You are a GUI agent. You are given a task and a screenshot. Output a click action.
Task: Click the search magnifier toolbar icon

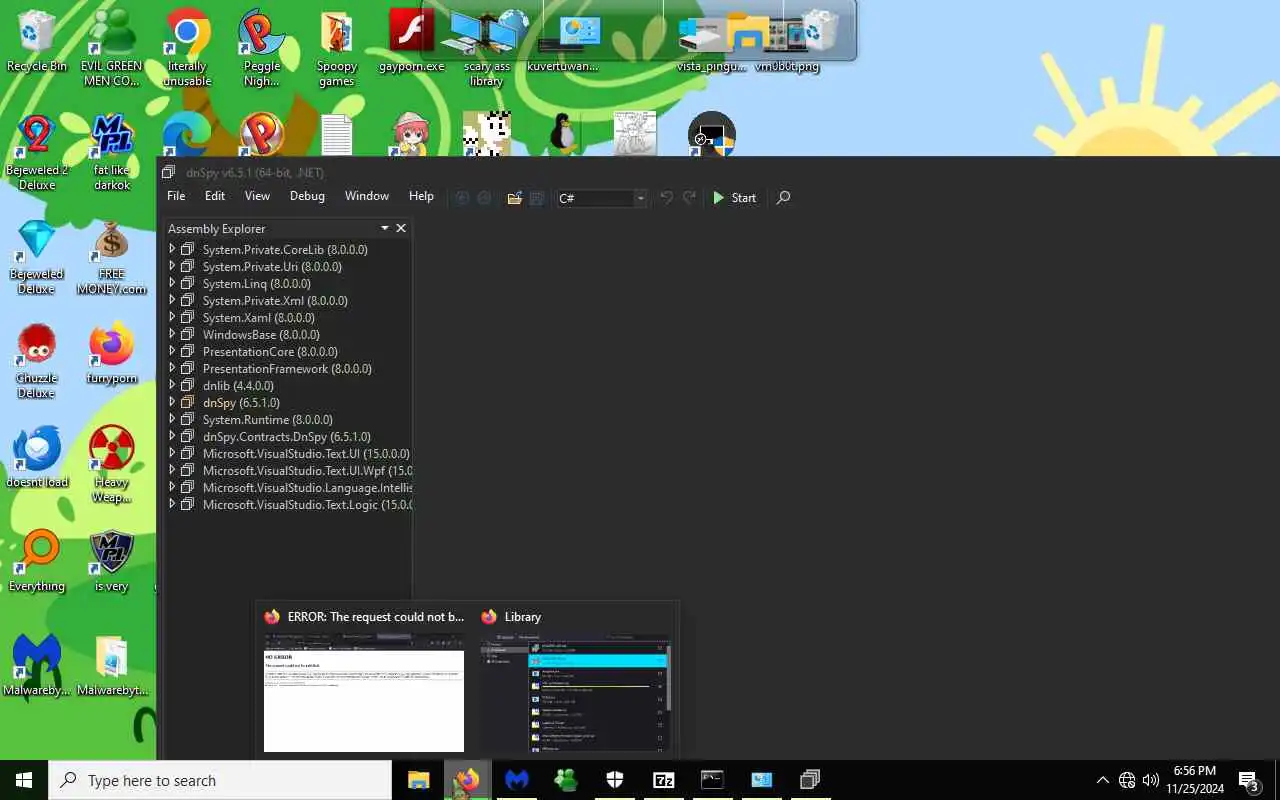[x=783, y=198]
